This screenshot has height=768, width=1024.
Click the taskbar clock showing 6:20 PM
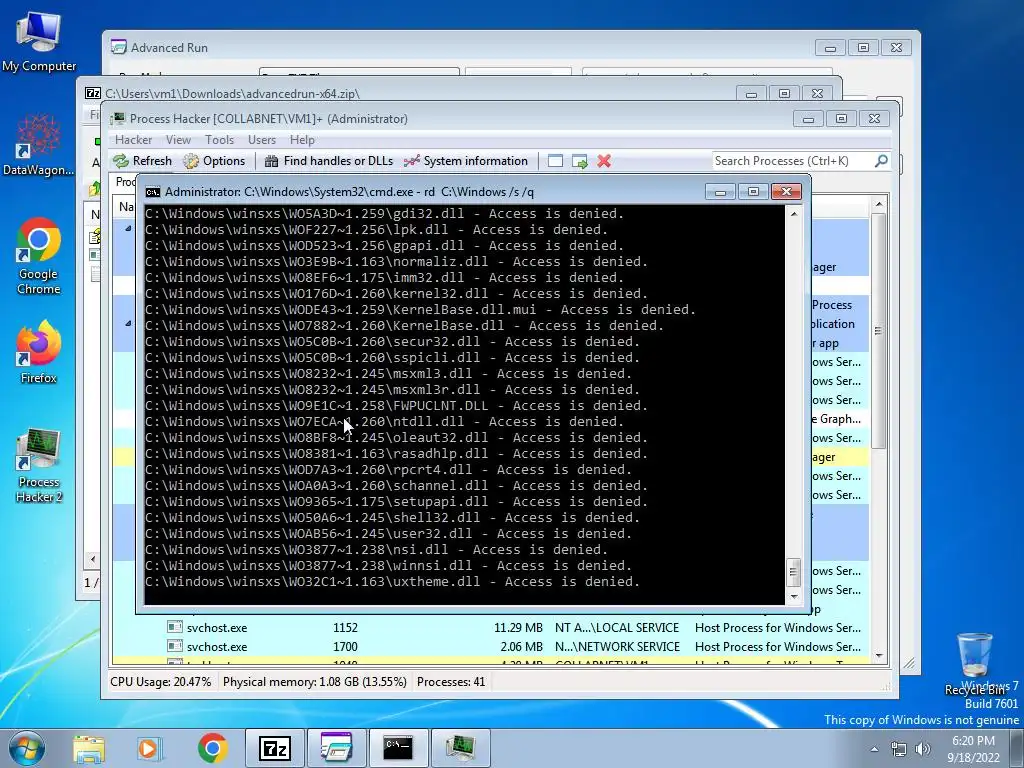click(x=973, y=748)
